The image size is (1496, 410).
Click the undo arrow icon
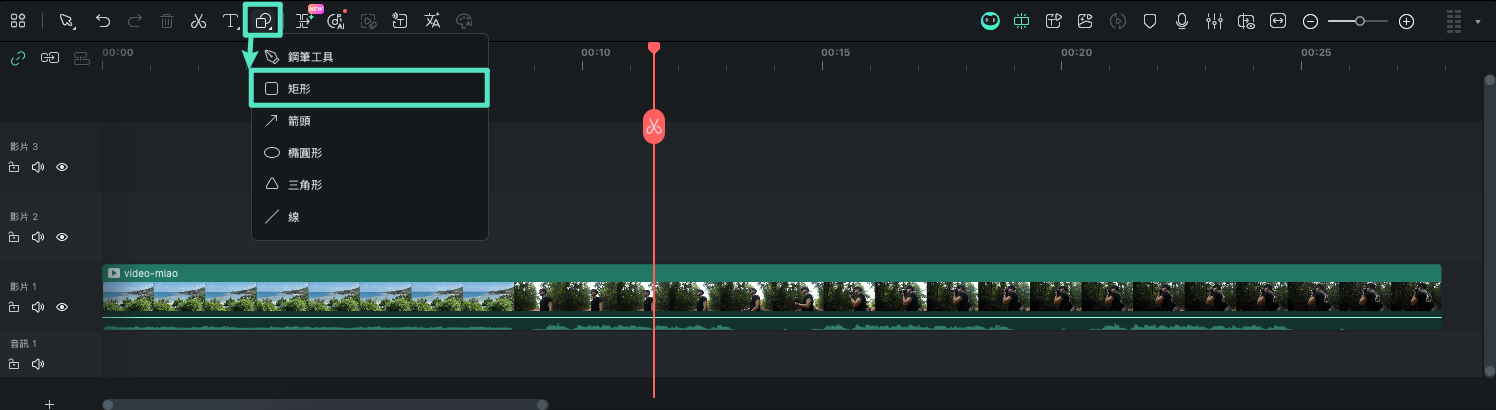coord(103,21)
